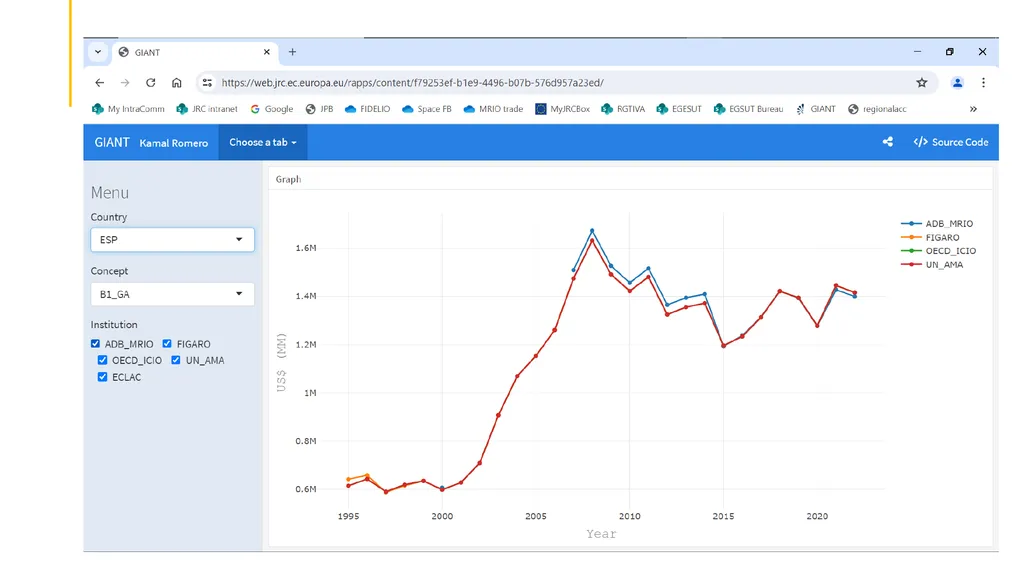Uncheck the FIGARO institution
The width and height of the screenshot is (1024, 575).
pos(167,344)
